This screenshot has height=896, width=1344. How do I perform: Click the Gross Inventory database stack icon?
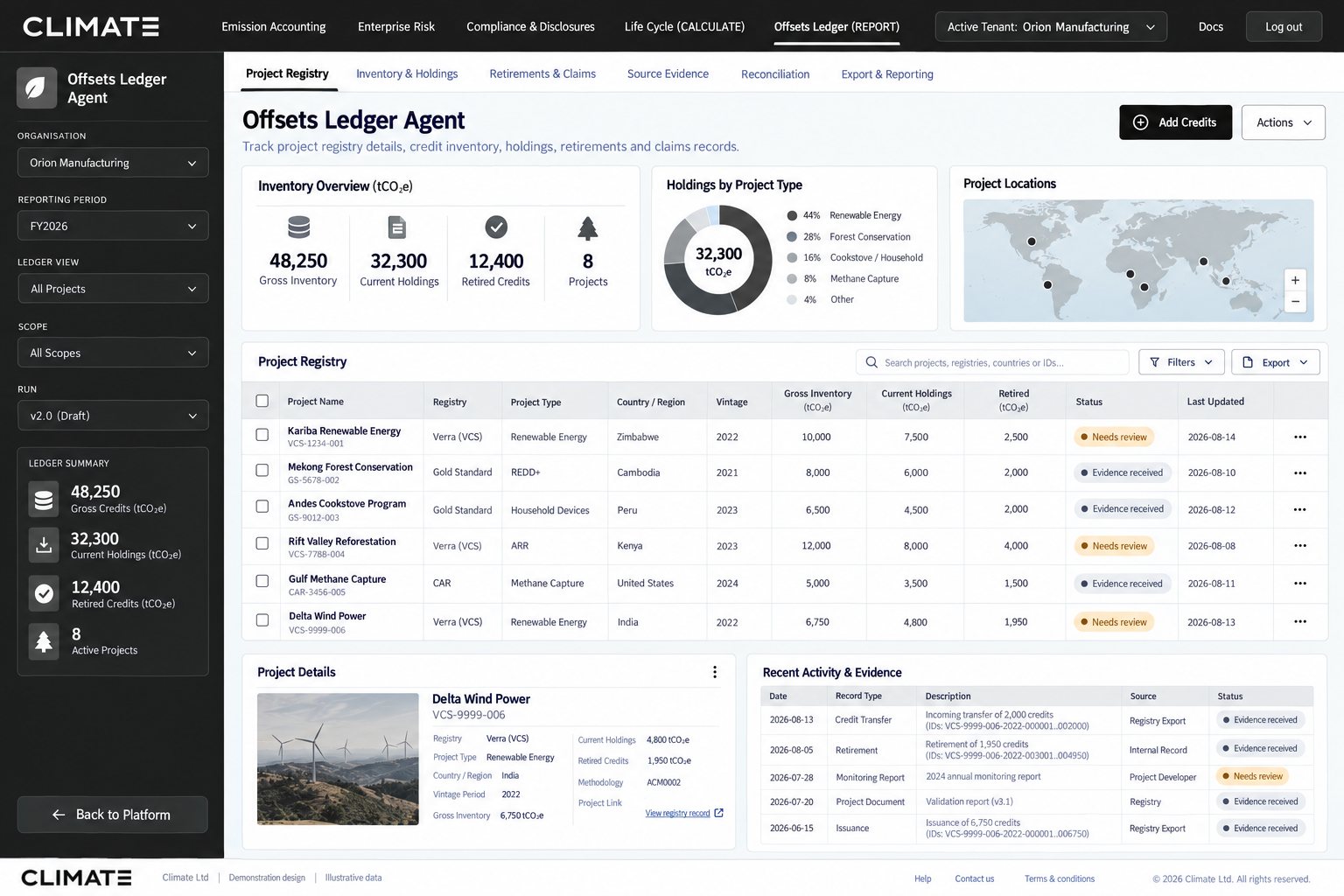point(298,227)
